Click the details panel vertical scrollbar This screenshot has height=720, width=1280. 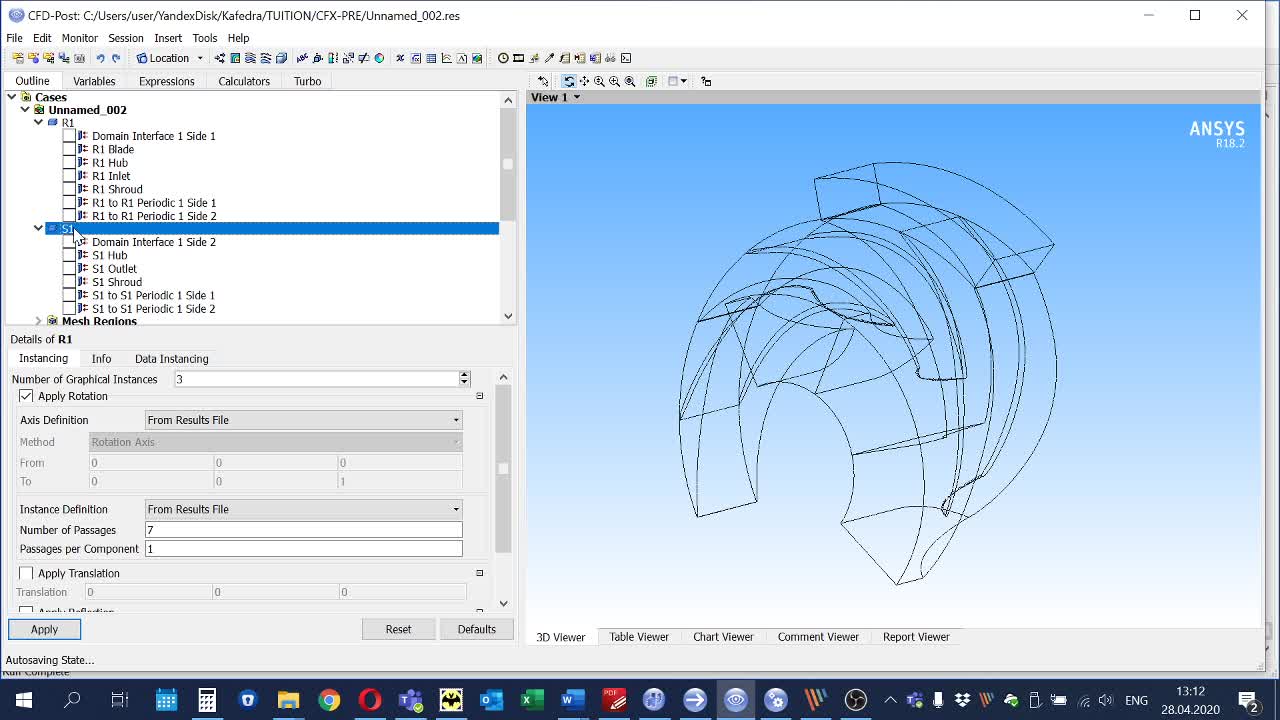pos(503,468)
